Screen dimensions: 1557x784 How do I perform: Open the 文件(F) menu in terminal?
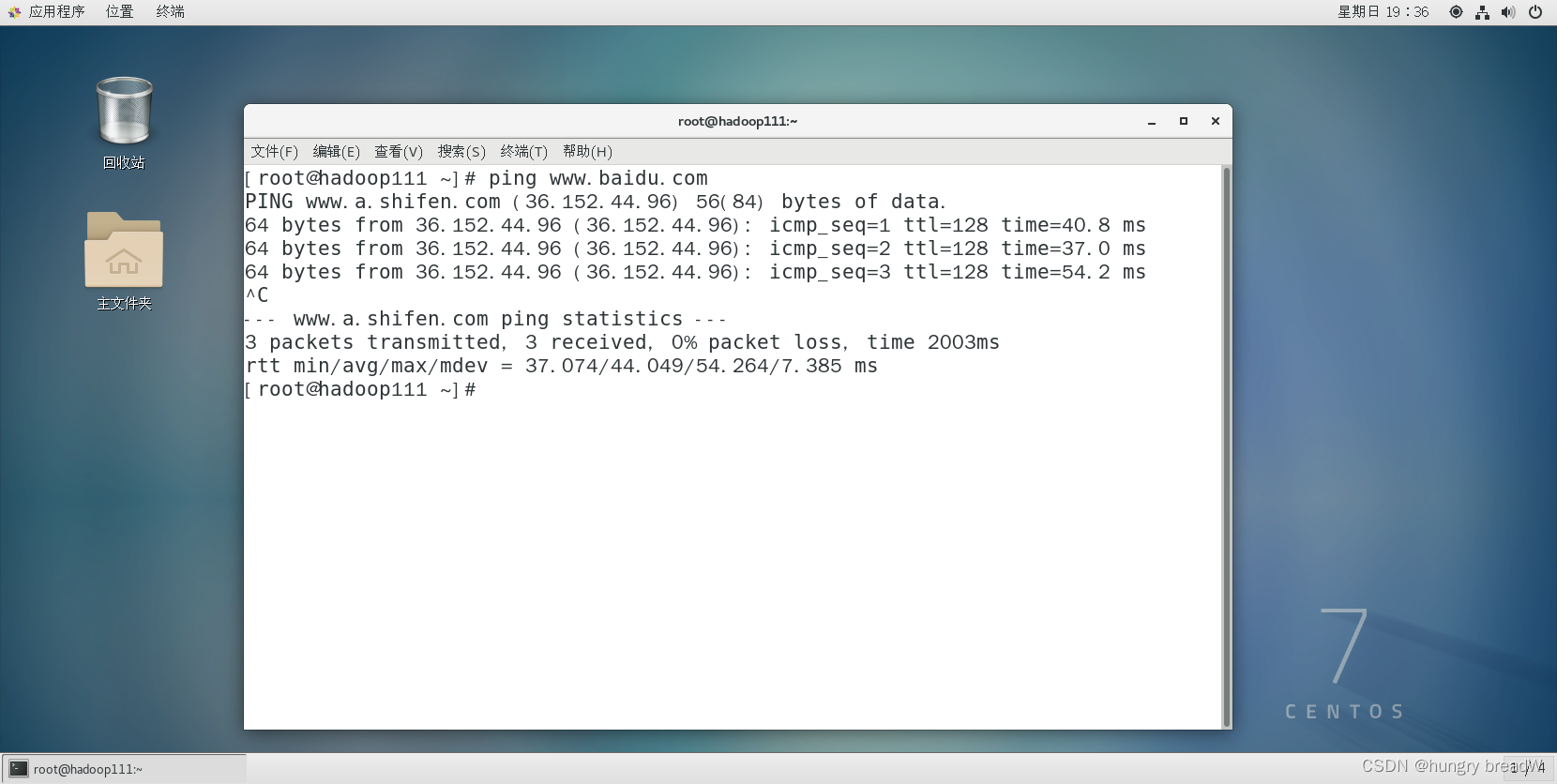point(274,151)
